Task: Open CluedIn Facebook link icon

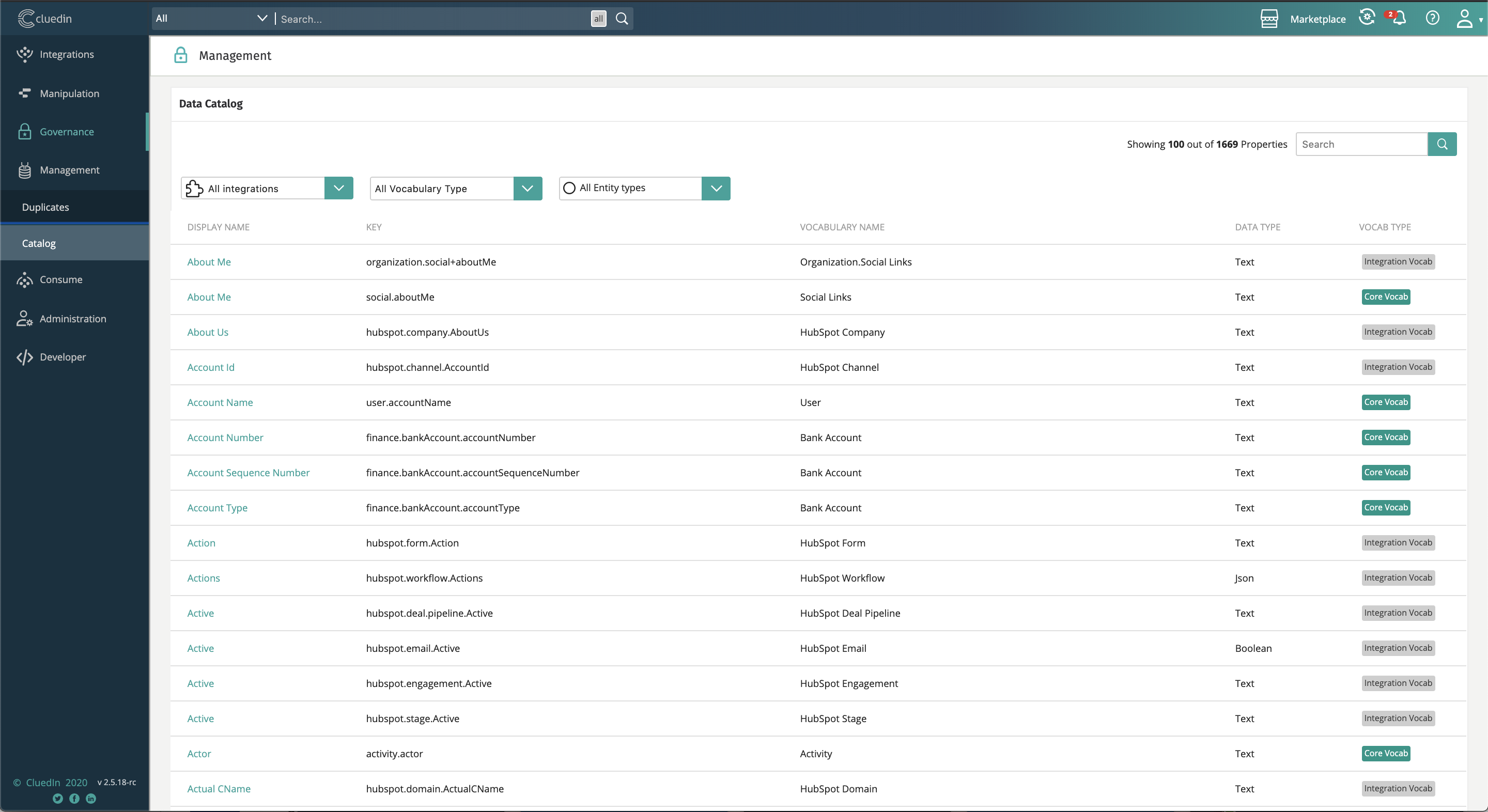Action: (74, 798)
